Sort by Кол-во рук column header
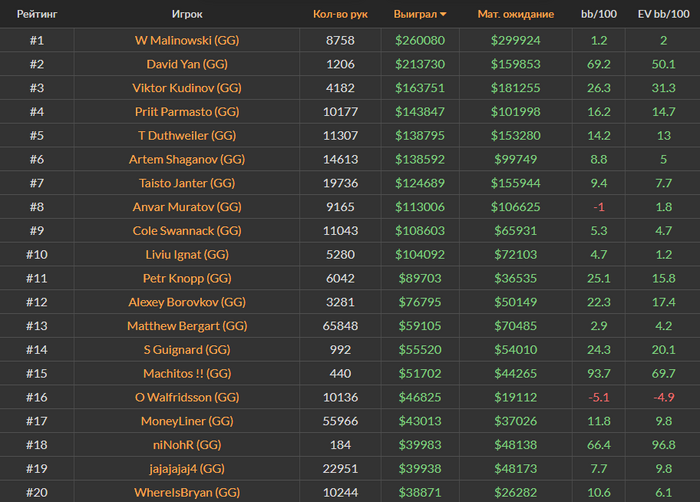The width and height of the screenshot is (700, 502). [340, 15]
